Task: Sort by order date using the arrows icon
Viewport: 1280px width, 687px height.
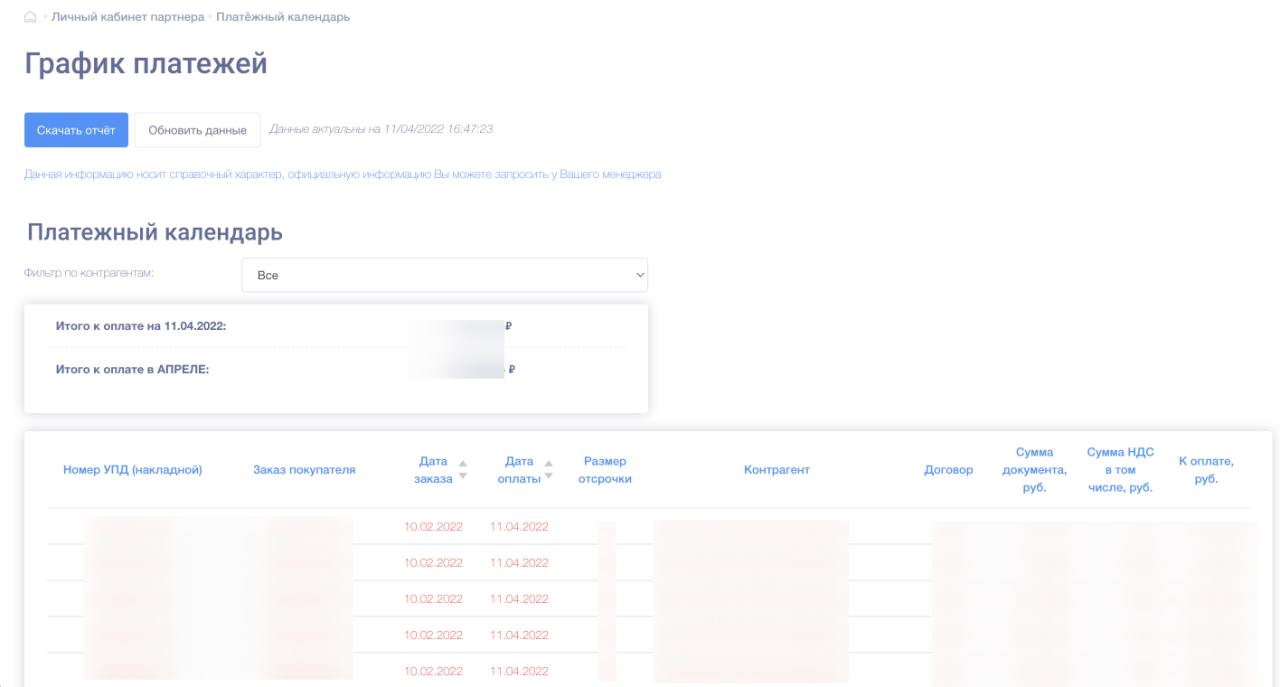Action: 462,470
